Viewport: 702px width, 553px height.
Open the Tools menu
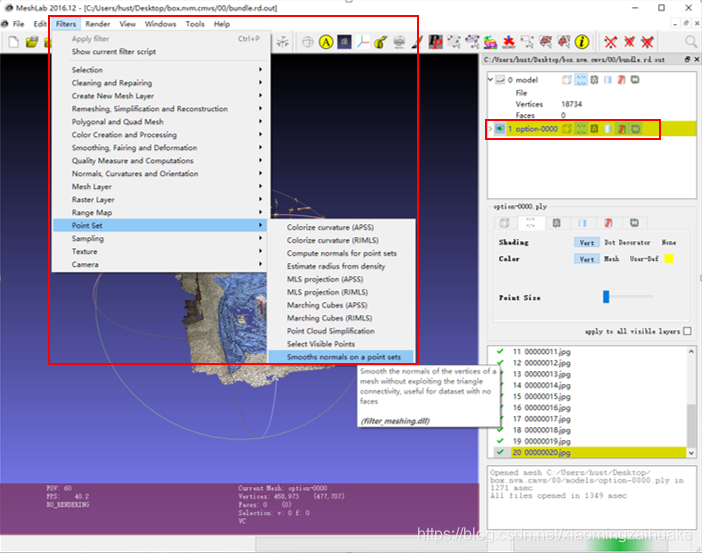[195, 24]
